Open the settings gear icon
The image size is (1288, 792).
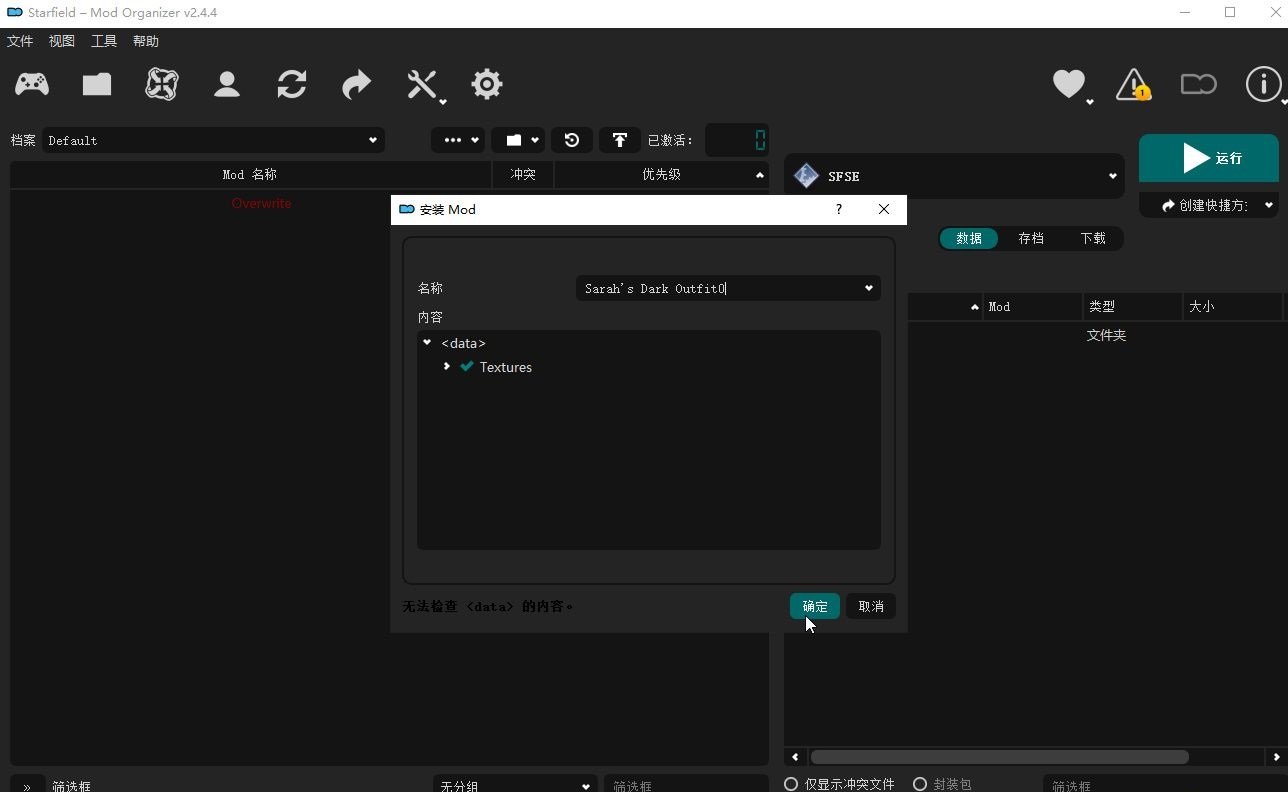pos(487,84)
